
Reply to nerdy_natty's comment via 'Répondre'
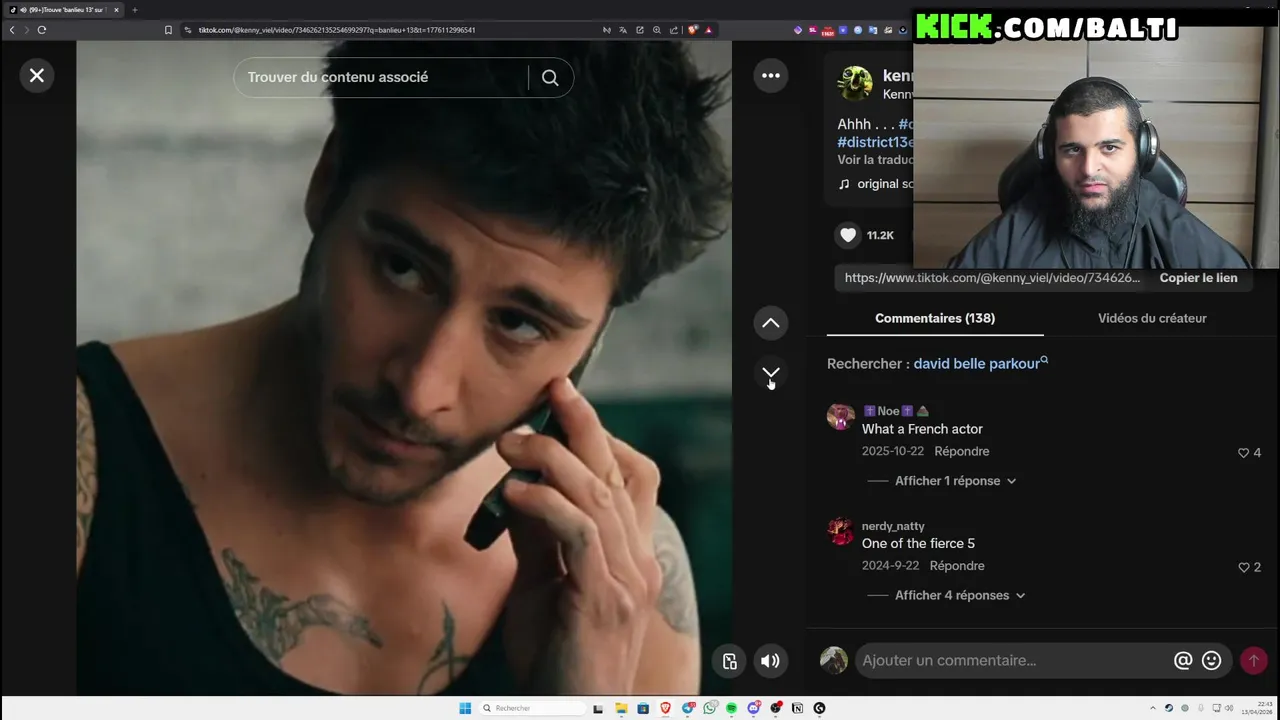tap(957, 565)
